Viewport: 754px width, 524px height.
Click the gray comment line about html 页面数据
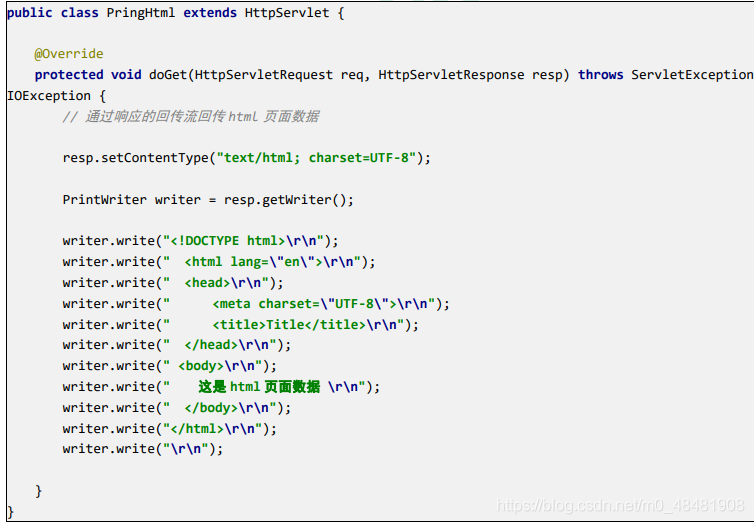click(x=190, y=117)
